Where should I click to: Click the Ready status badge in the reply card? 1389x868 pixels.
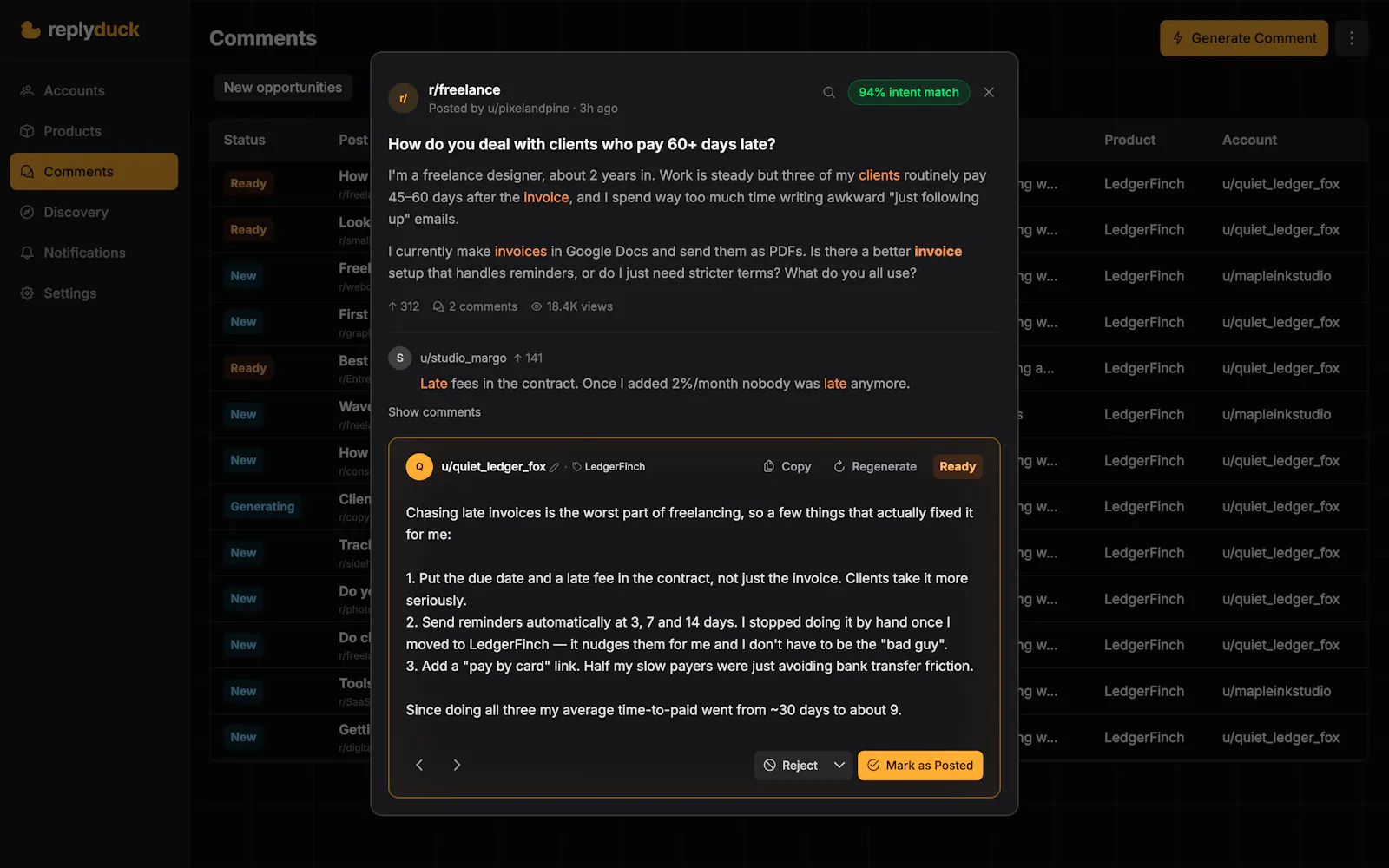click(x=958, y=467)
